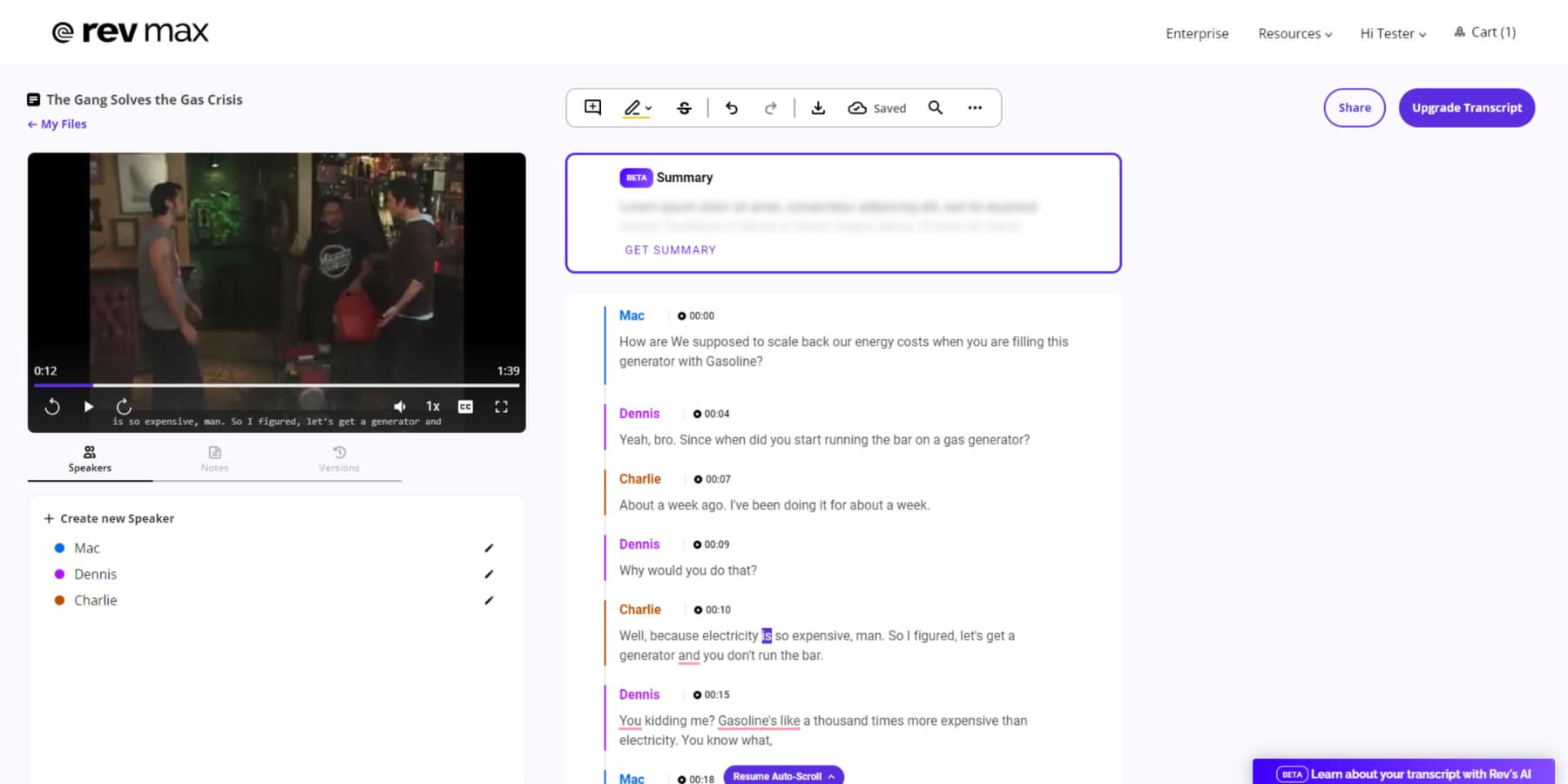
Task: Select the highlighter pen tool
Action: pyautogui.click(x=632, y=107)
